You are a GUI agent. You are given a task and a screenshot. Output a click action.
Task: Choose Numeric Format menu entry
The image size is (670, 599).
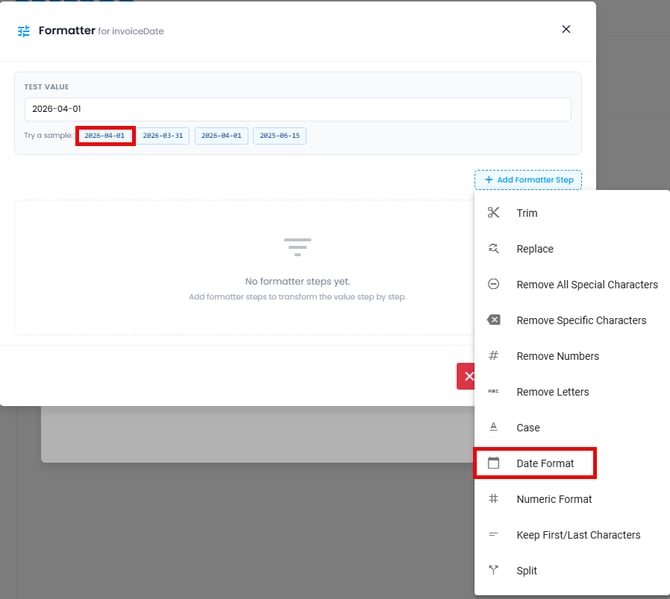coord(554,499)
